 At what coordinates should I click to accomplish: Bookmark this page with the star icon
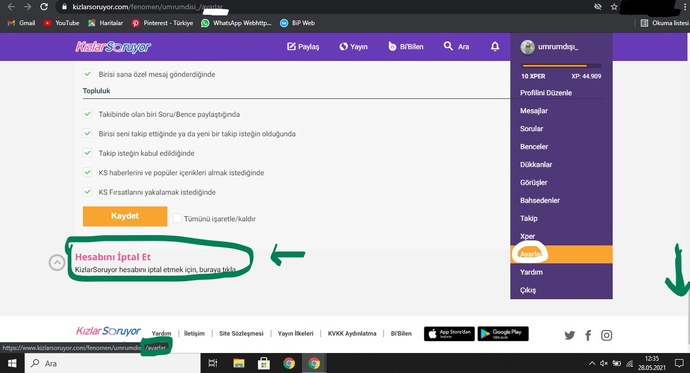[x=614, y=7]
